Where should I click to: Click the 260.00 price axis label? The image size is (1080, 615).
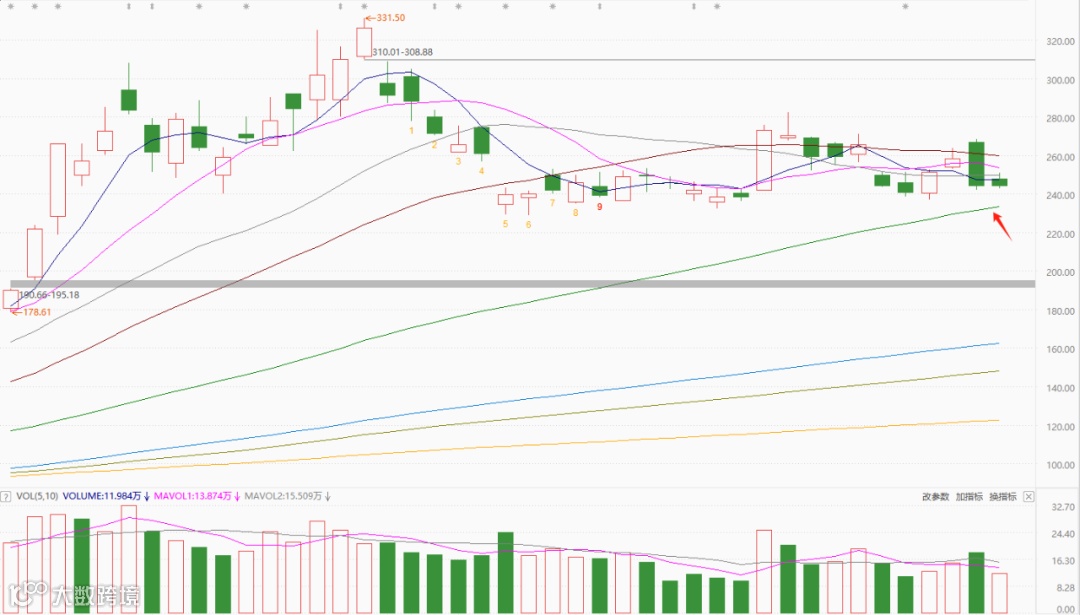point(1061,157)
